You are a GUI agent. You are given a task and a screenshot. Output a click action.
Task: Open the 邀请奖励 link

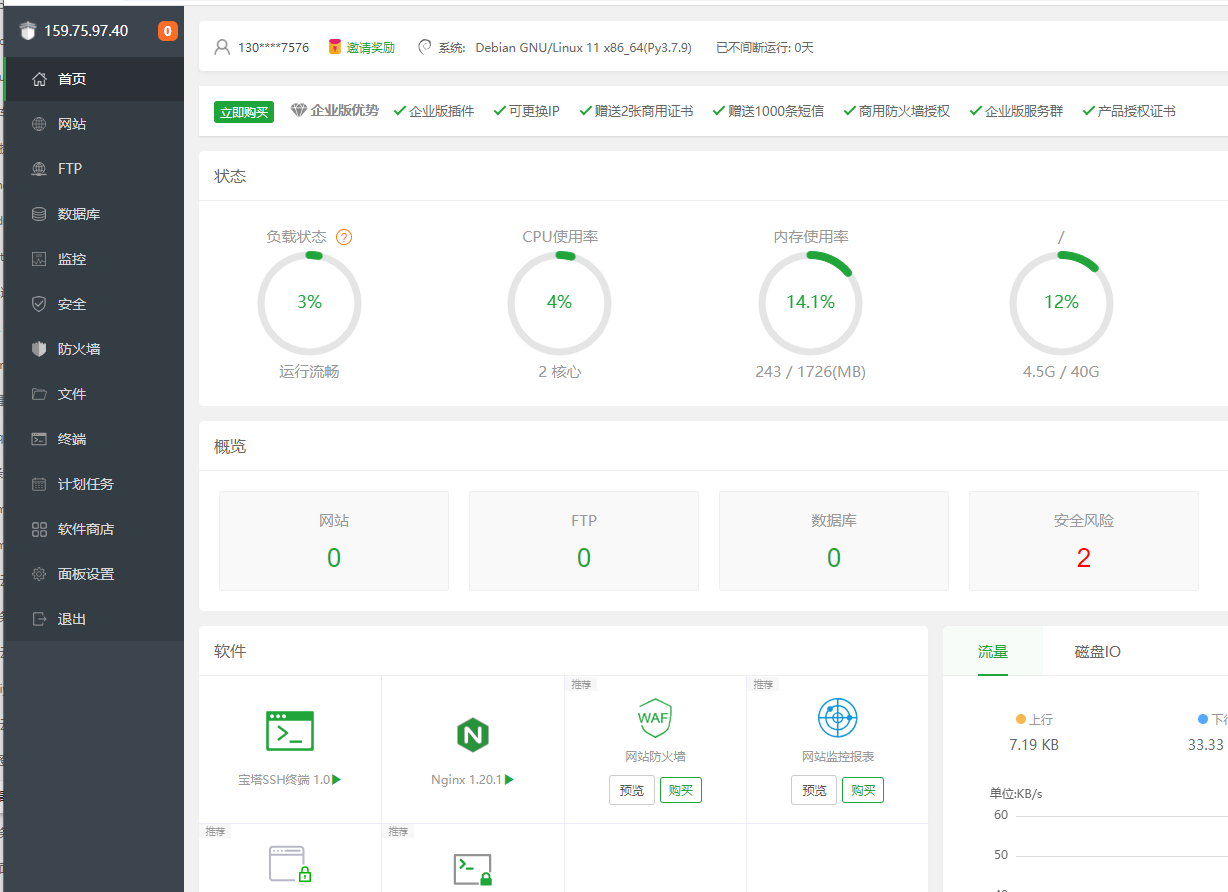tap(370, 47)
